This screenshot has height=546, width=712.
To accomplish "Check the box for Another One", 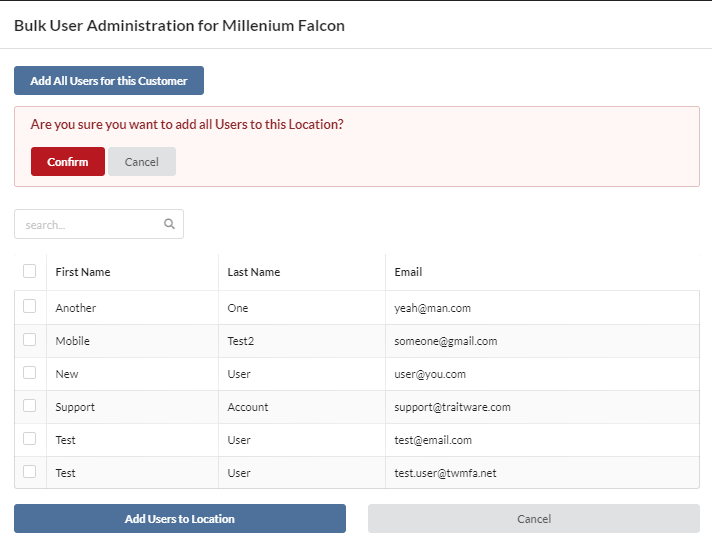I will coord(30,306).
